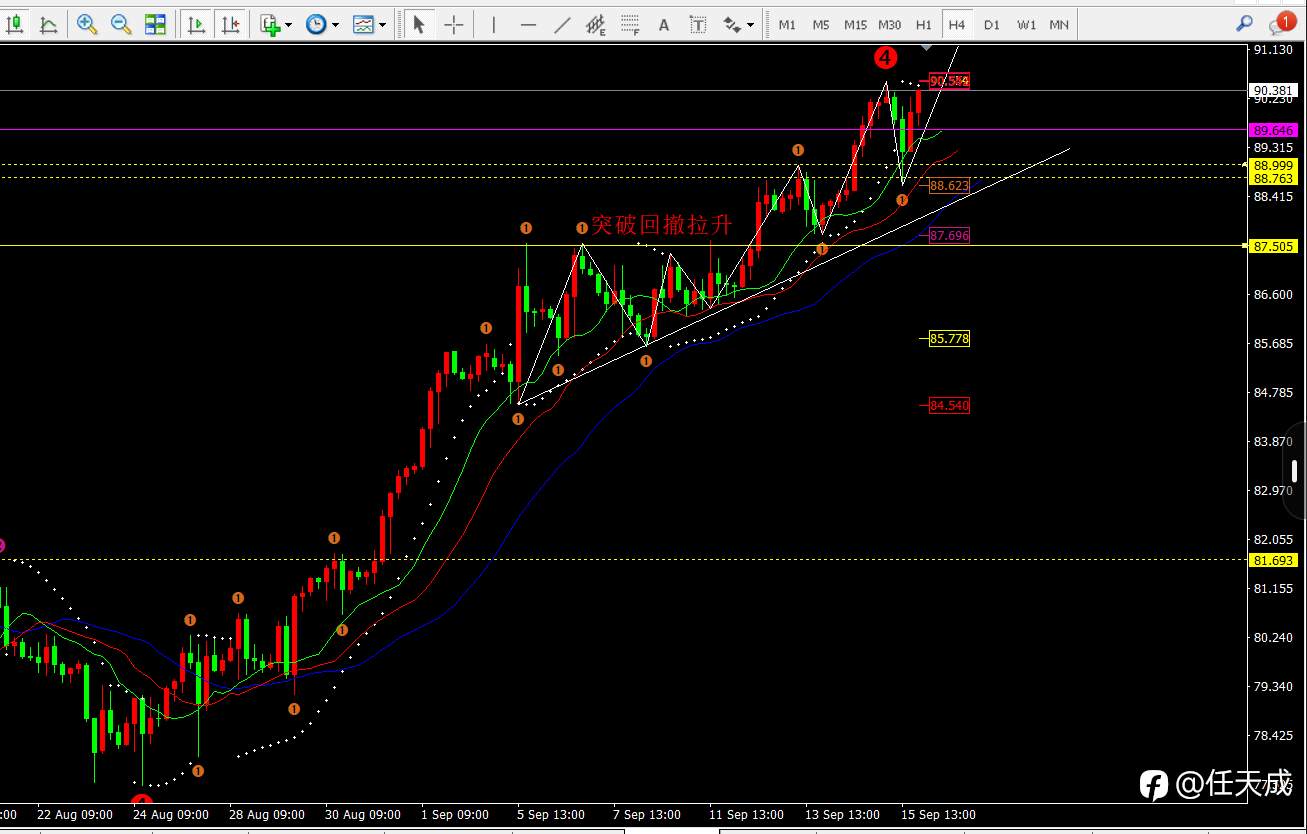
Task: Click the red circled 4 marker at chart top
Action: [885, 58]
